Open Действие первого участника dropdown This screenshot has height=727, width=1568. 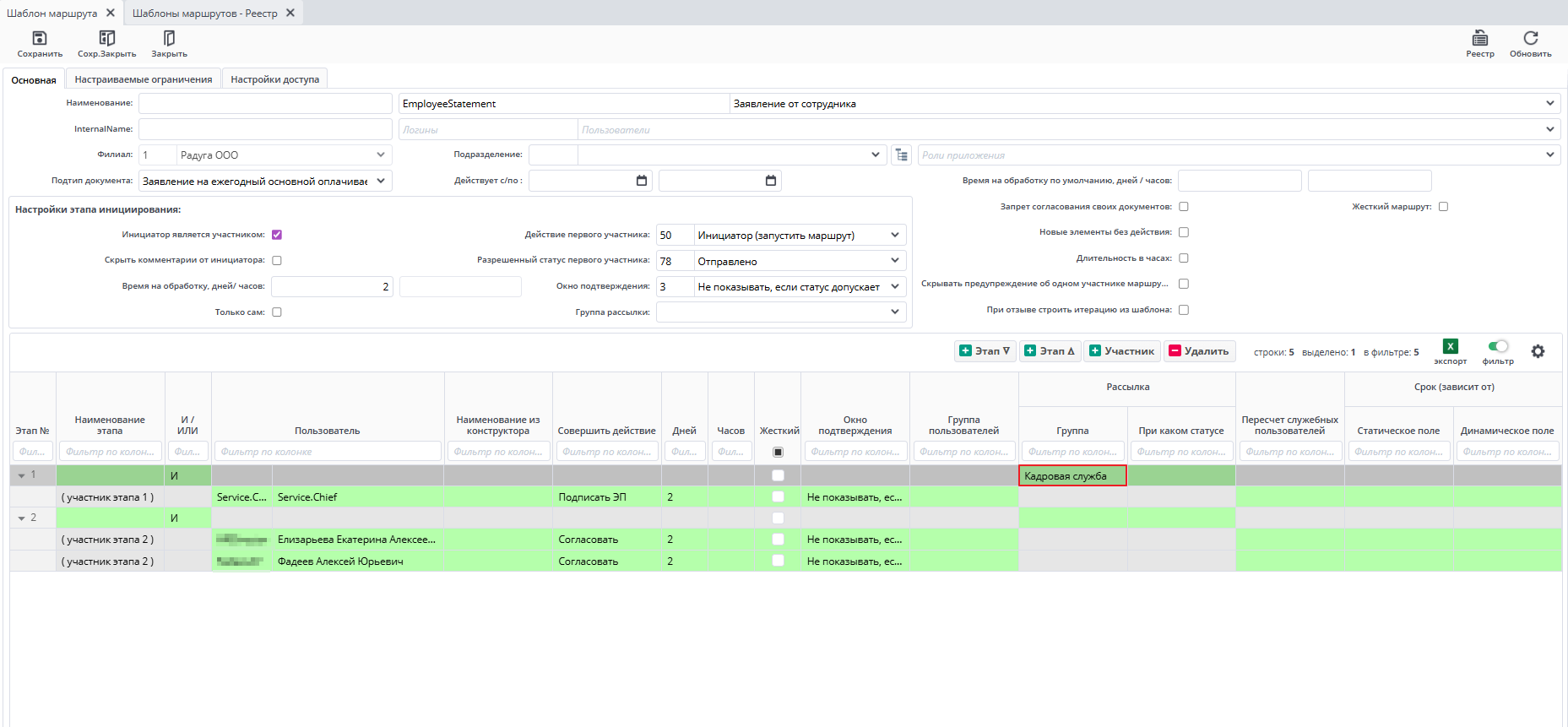click(x=894, y=236)
